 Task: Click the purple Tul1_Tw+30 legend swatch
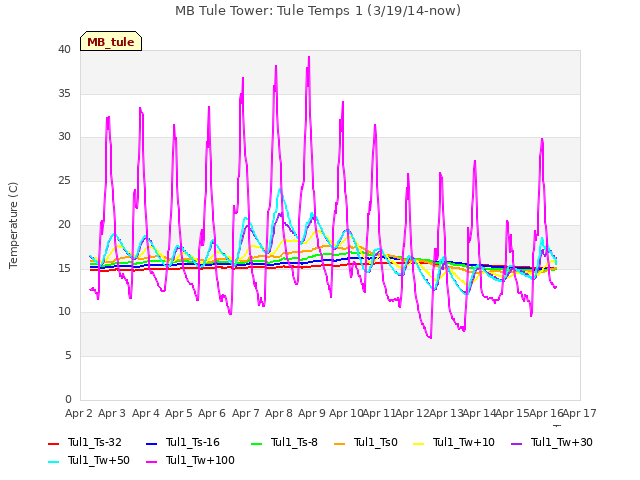coord(516,444)
